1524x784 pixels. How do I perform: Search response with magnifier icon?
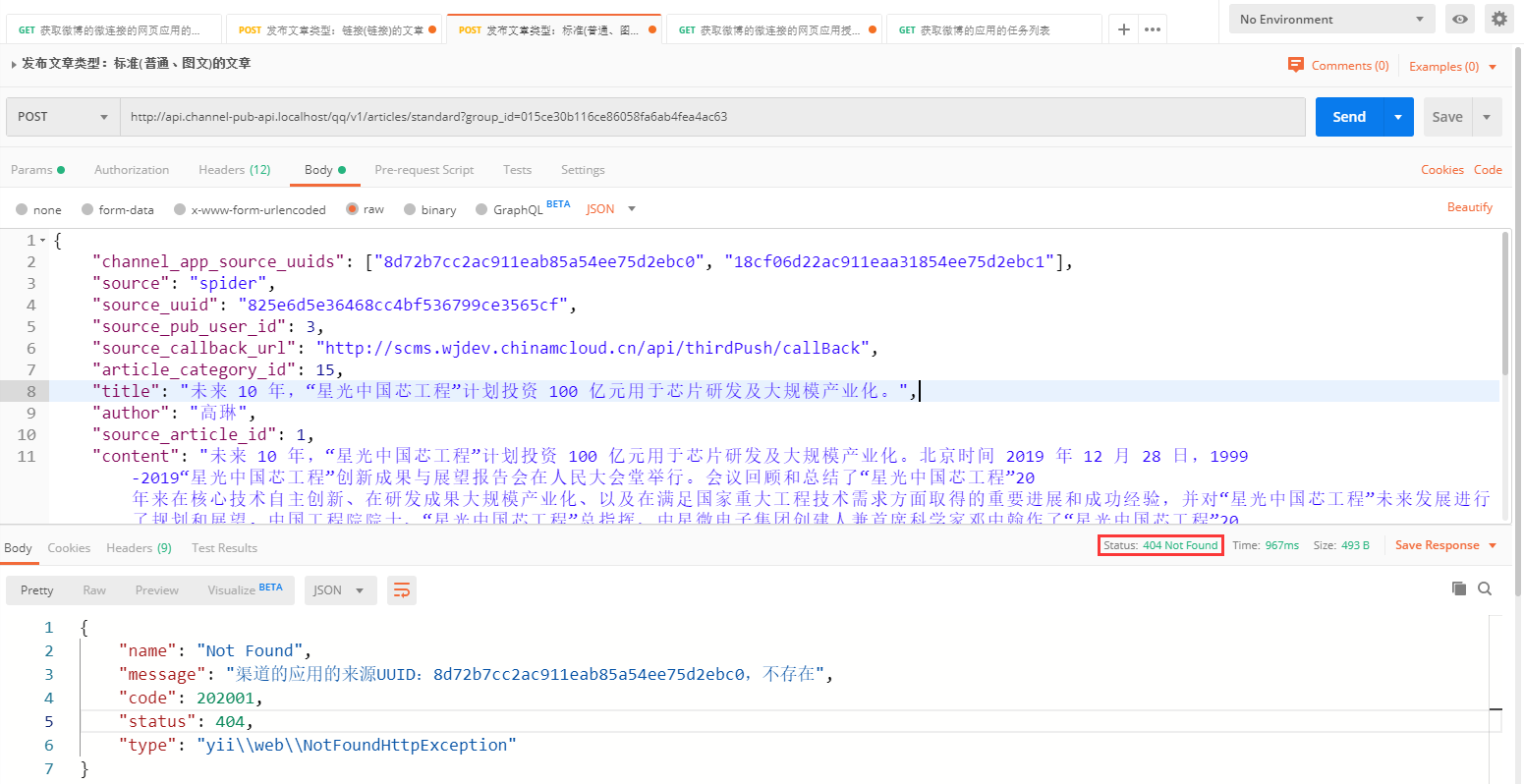(1485, 588)
